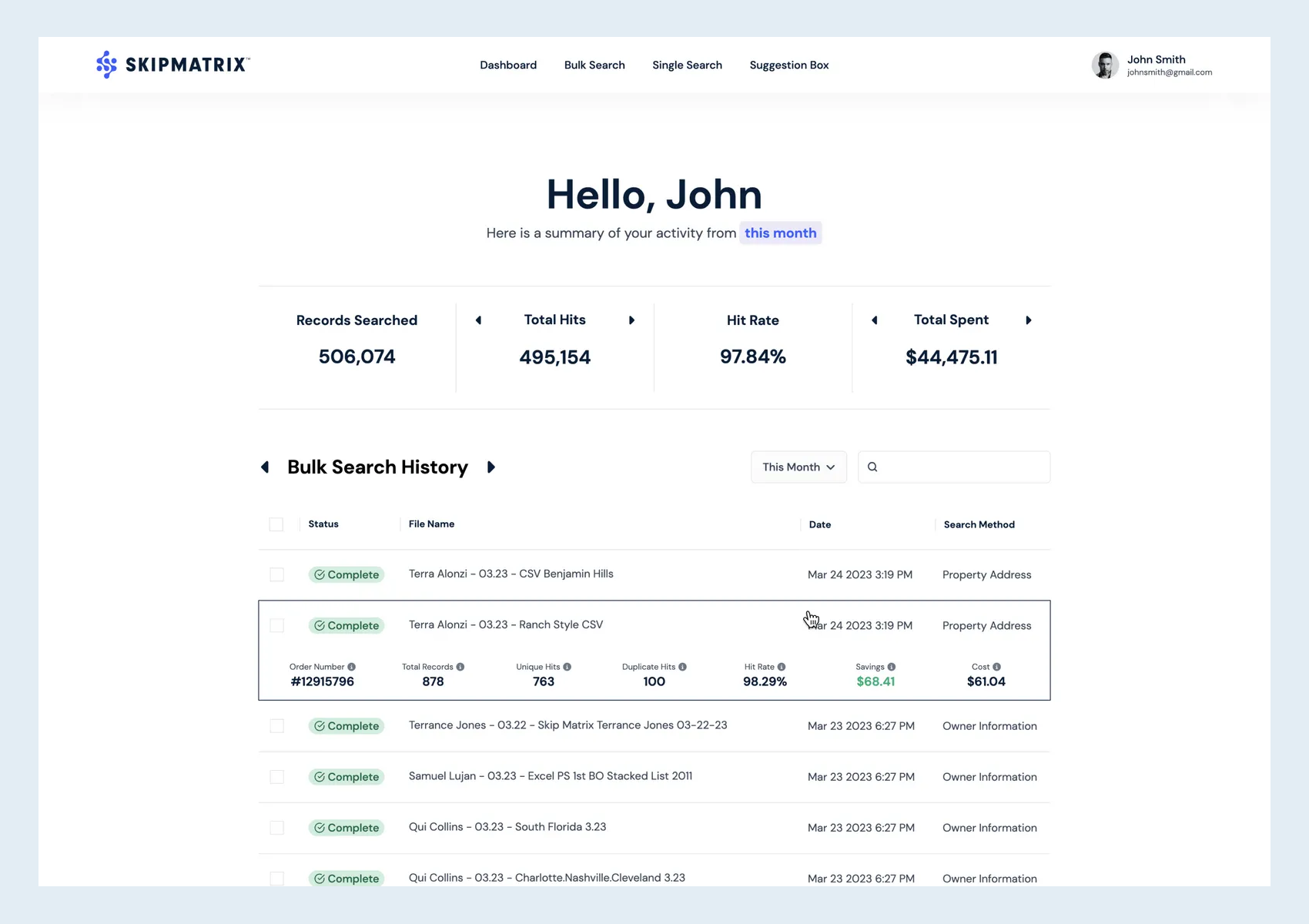Viewport: 1309px width, 924px height.
Task: Open the This Month filter dropdown
Action: (798, 467)
